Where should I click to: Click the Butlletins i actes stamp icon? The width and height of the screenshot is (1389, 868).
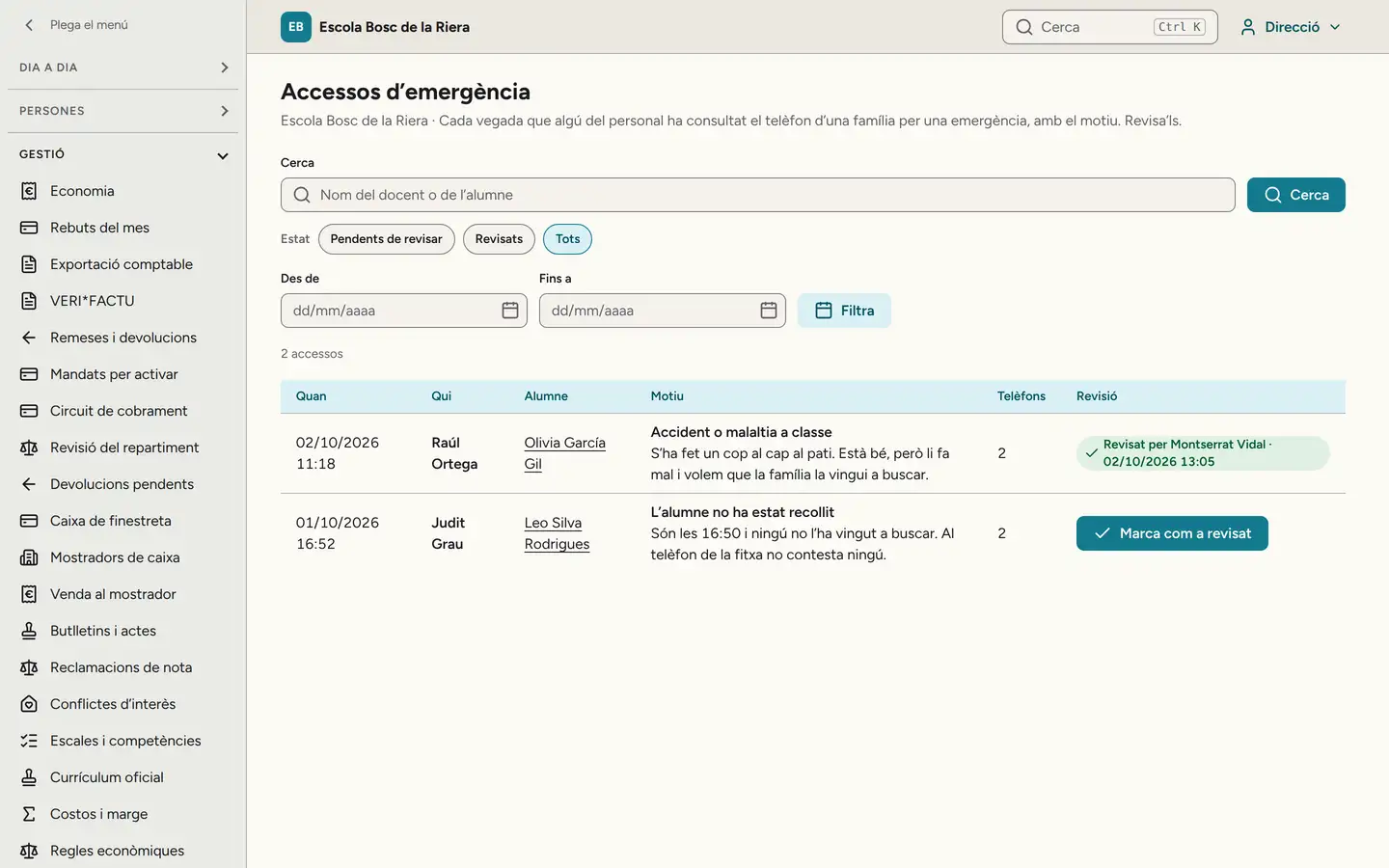(x=29, y=631)
